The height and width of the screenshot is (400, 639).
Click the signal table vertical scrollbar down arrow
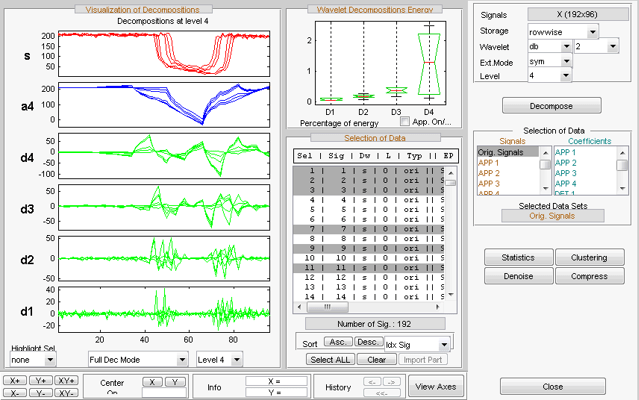coord(451,295)
